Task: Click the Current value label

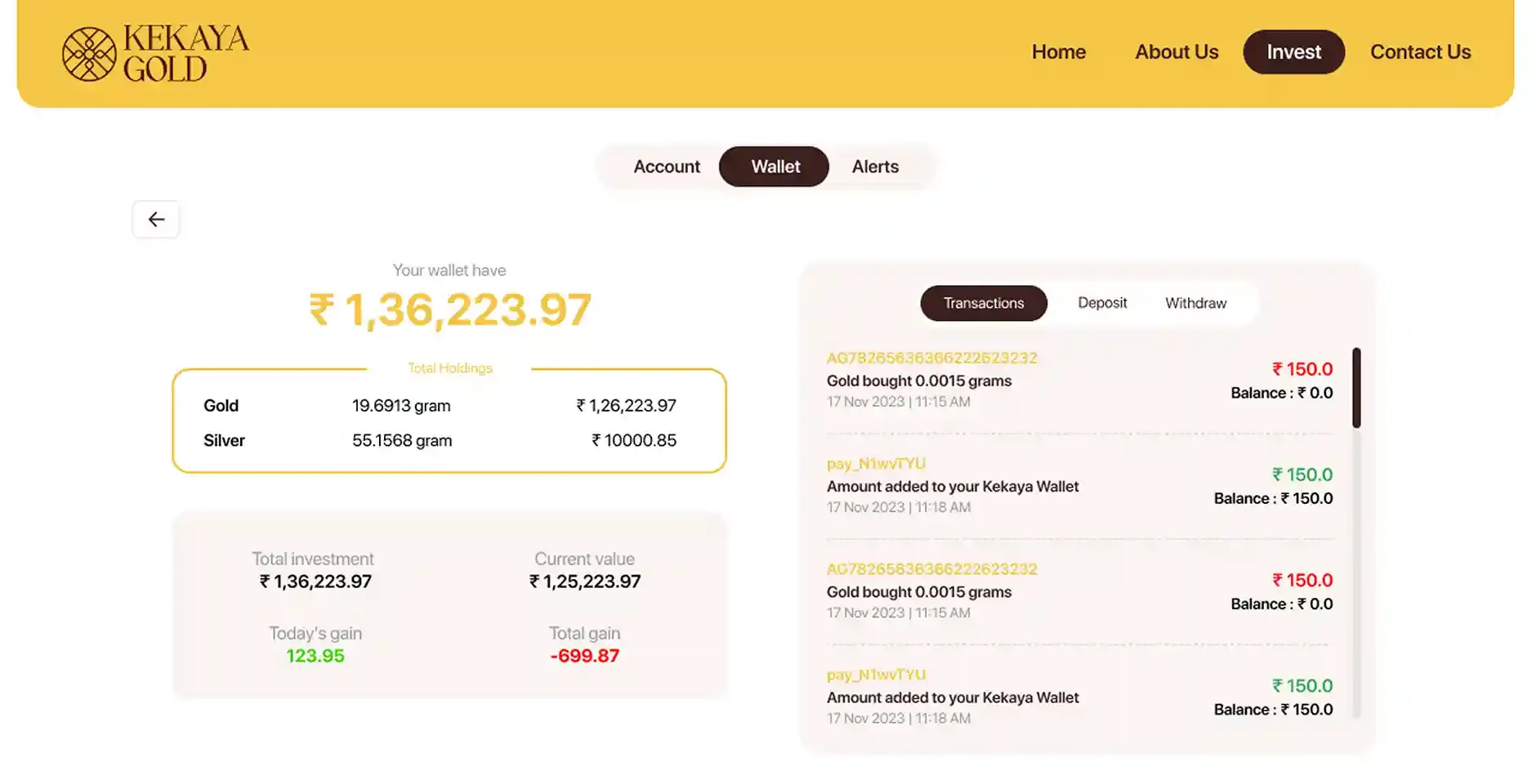Action: [x=584, y=559]
